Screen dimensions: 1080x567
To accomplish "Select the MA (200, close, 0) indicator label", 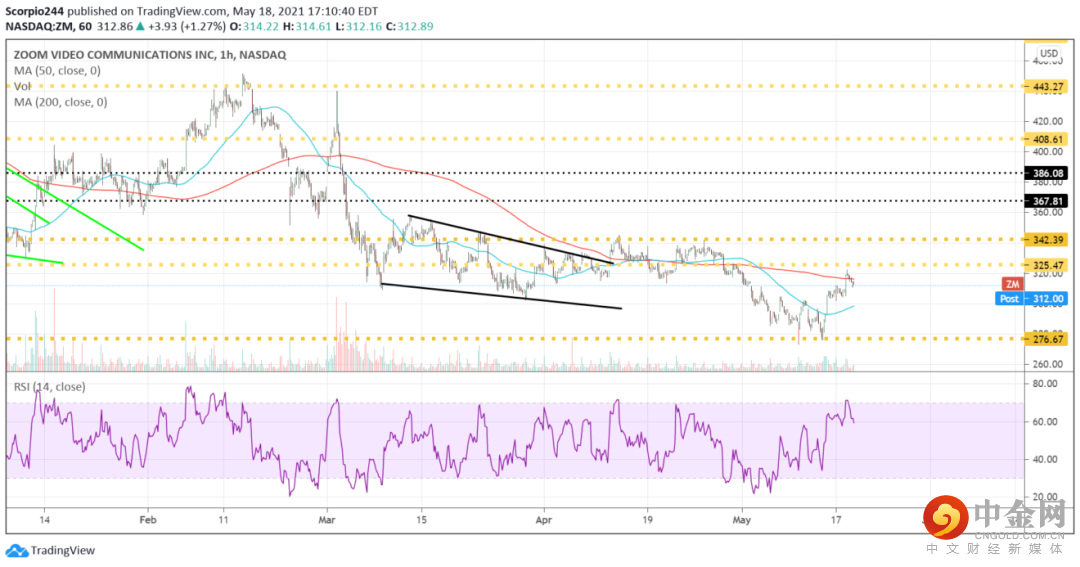I will pyautogui.click(x=61, y=102).
